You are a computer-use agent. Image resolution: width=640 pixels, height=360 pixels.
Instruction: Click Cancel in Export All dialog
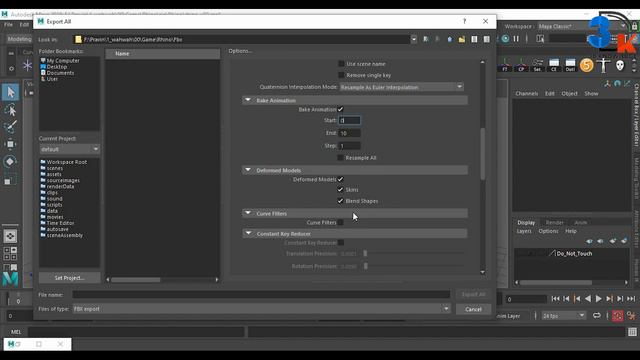click(x=473, y=309)
